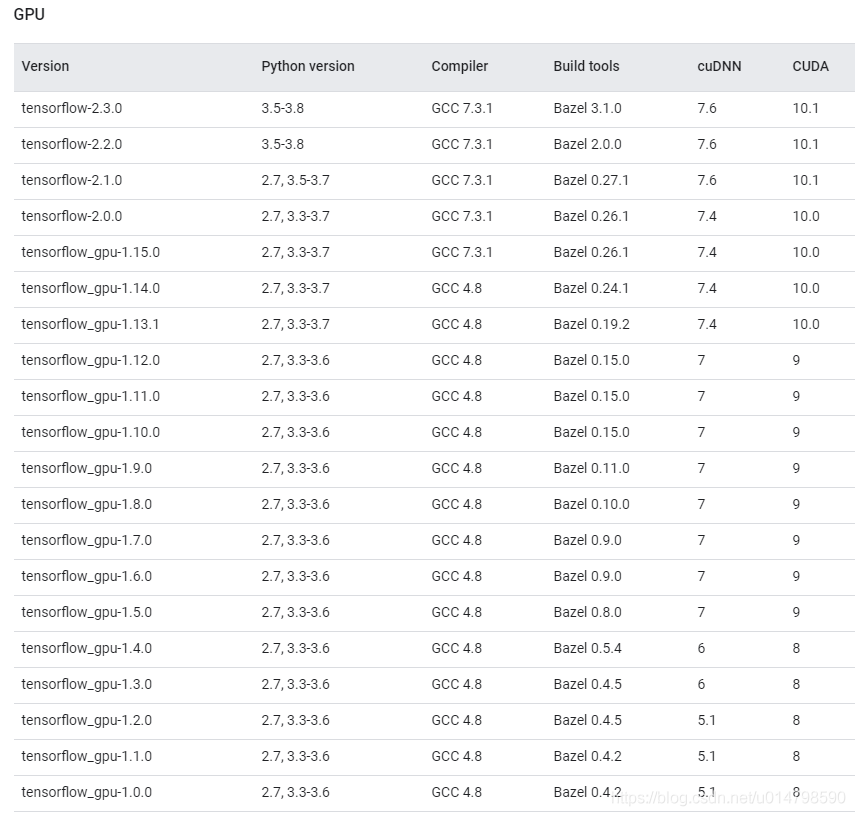Click the GPU heading above the table
The height and width of the screenshot is (816, 855).
[x=29, y=14]
